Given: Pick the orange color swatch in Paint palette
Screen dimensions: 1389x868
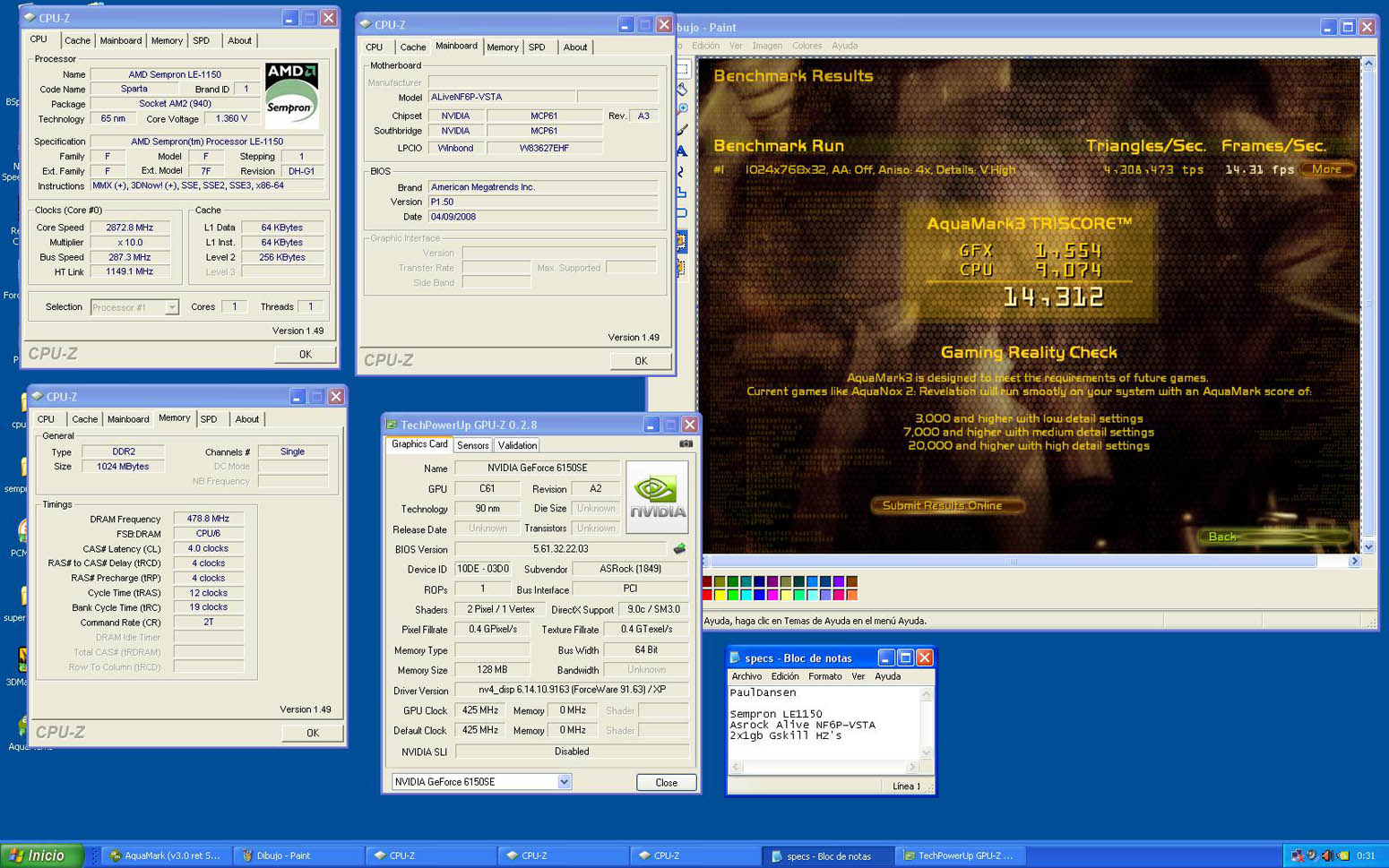Looking at the screenshot, I should [851, 595].
